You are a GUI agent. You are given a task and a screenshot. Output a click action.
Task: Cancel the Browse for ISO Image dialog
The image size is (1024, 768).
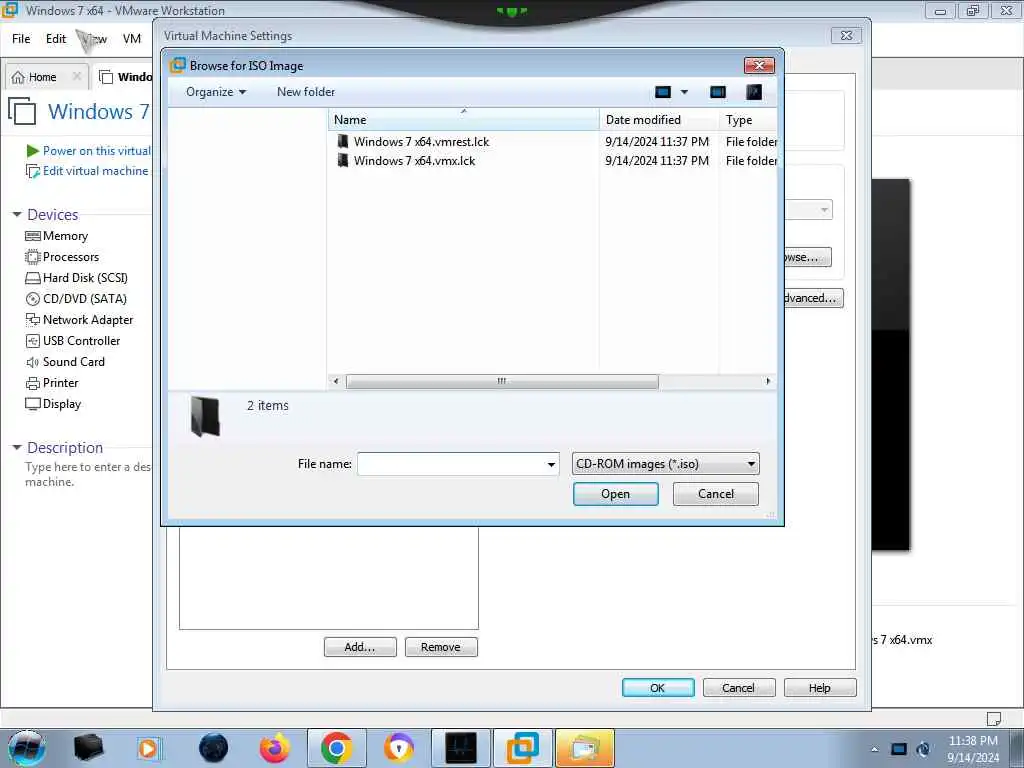715,494
